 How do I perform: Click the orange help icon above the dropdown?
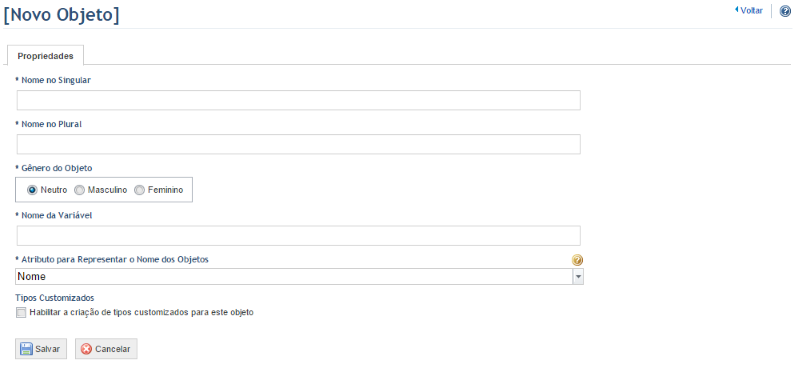(577, 260)
